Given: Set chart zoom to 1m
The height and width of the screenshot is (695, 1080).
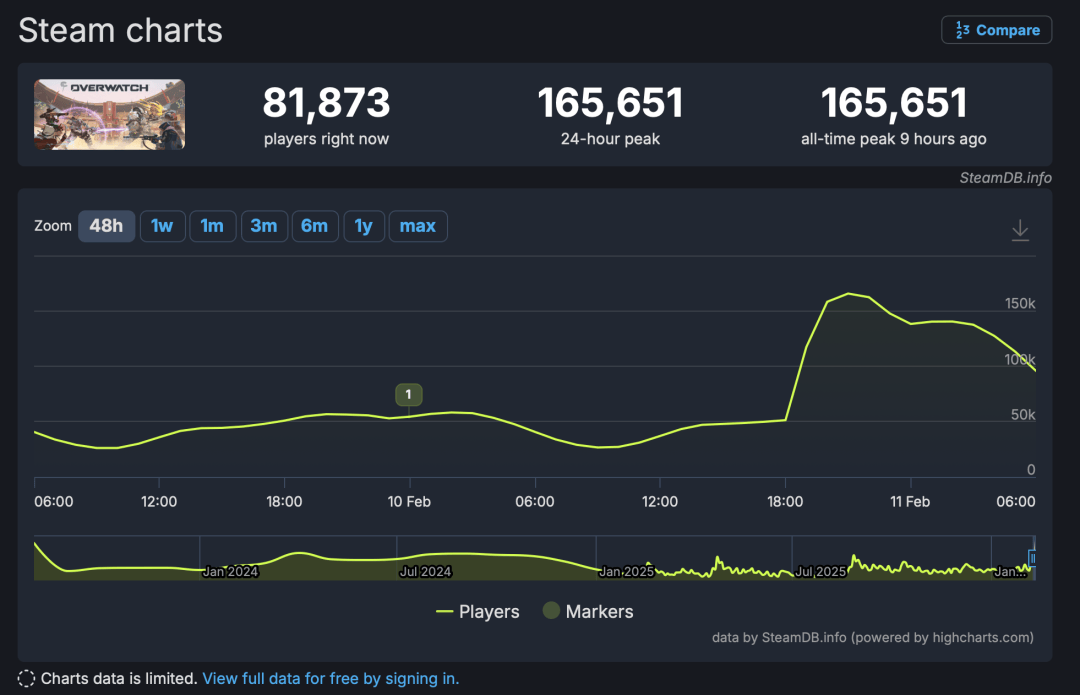Looking at the screenshot, I should [x=212, y=226].
